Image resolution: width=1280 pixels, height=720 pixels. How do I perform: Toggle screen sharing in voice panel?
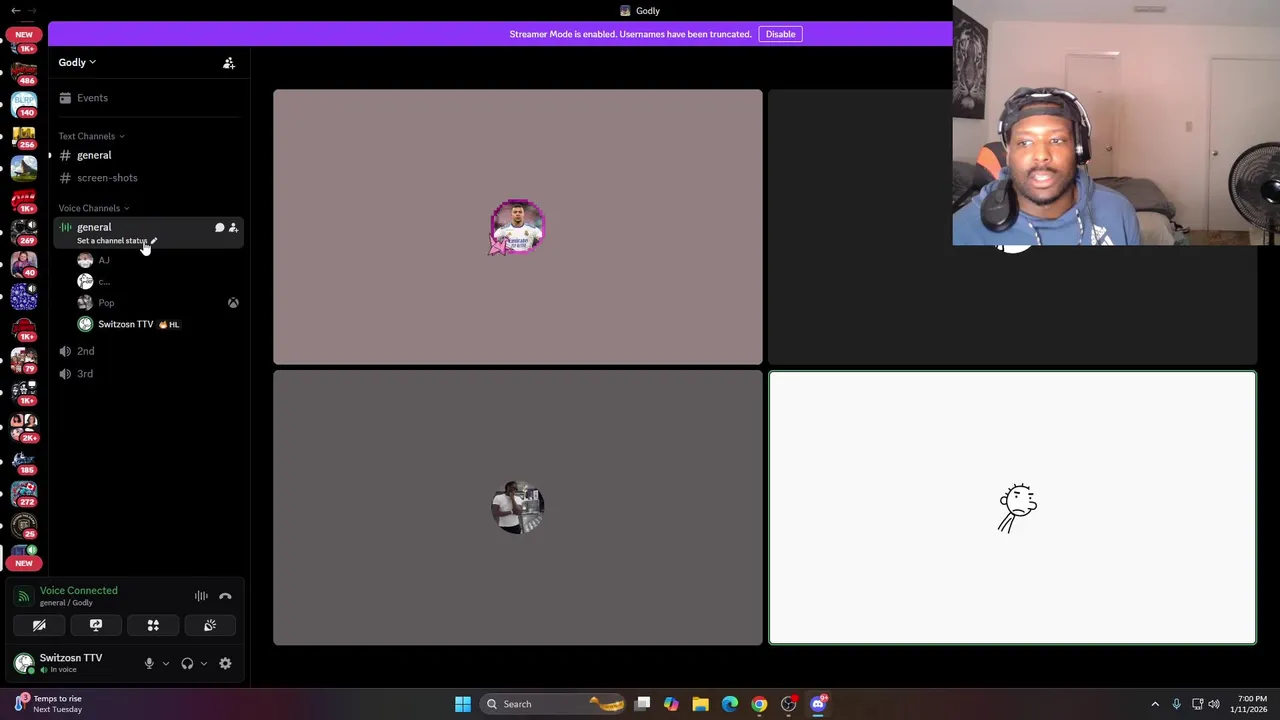(x=96, y=625)
